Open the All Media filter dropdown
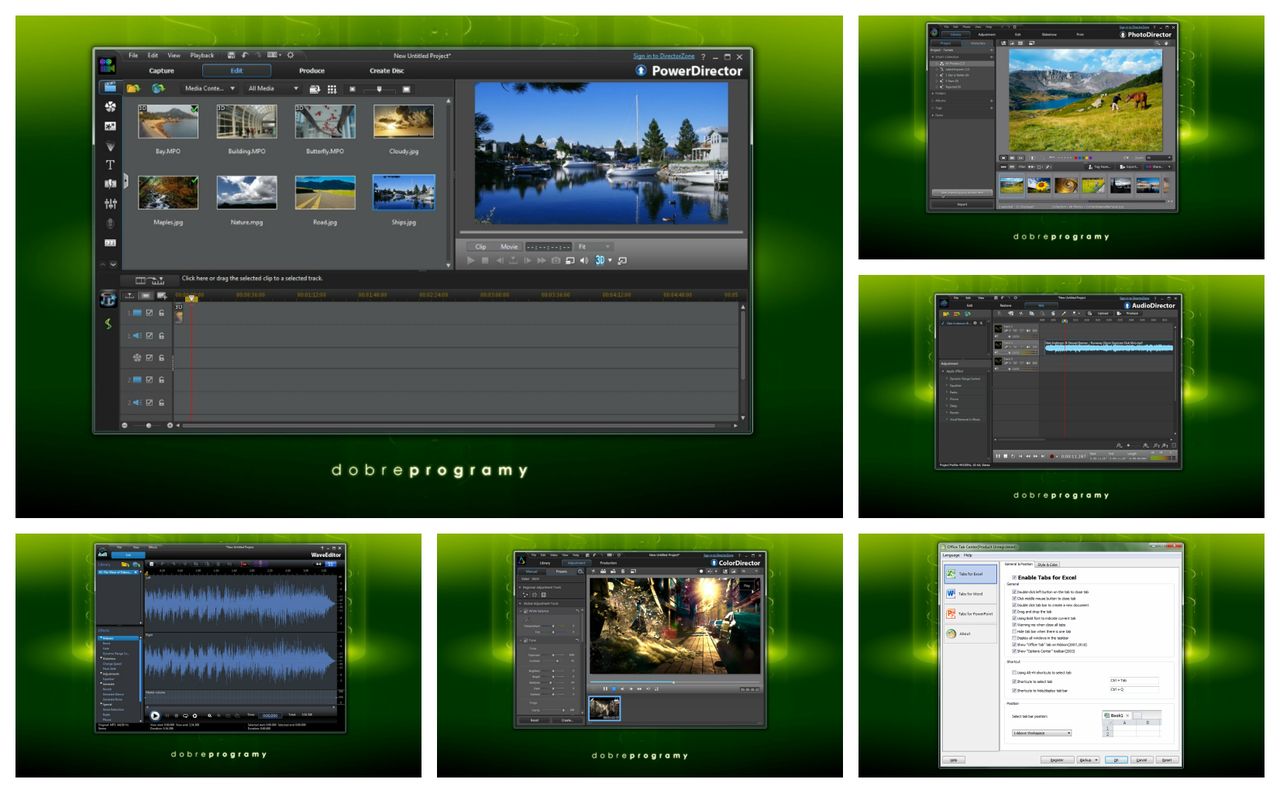The width and height of the screenshot is (1280, 793). (x=272, y=88)
